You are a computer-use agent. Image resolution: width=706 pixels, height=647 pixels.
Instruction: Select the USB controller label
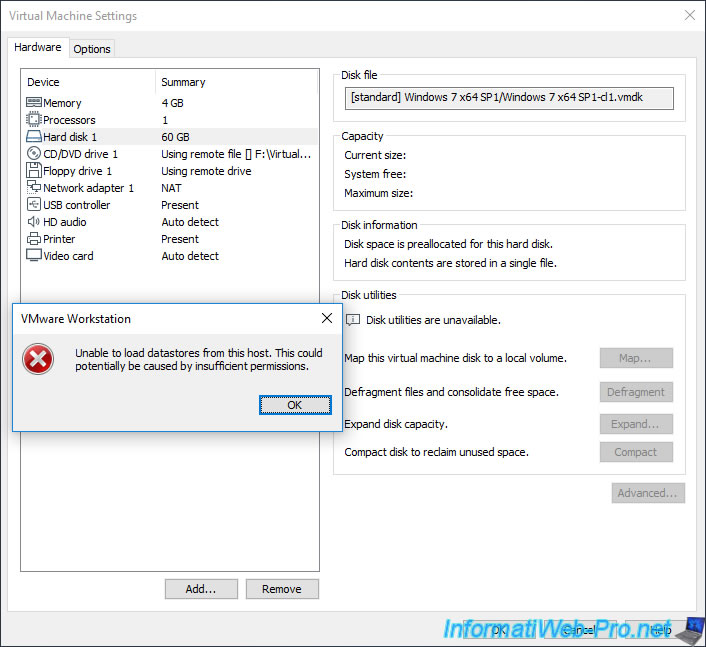click(x=77, y=205)
